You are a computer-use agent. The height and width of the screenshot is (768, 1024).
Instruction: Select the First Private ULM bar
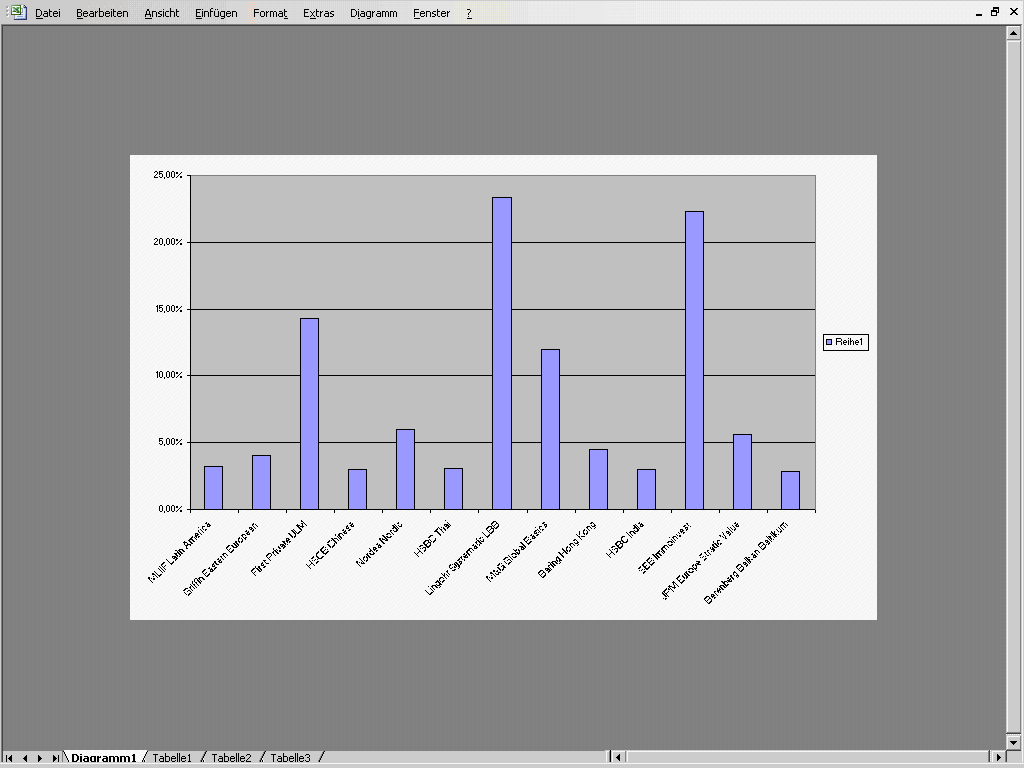click(x=310, y=414)
